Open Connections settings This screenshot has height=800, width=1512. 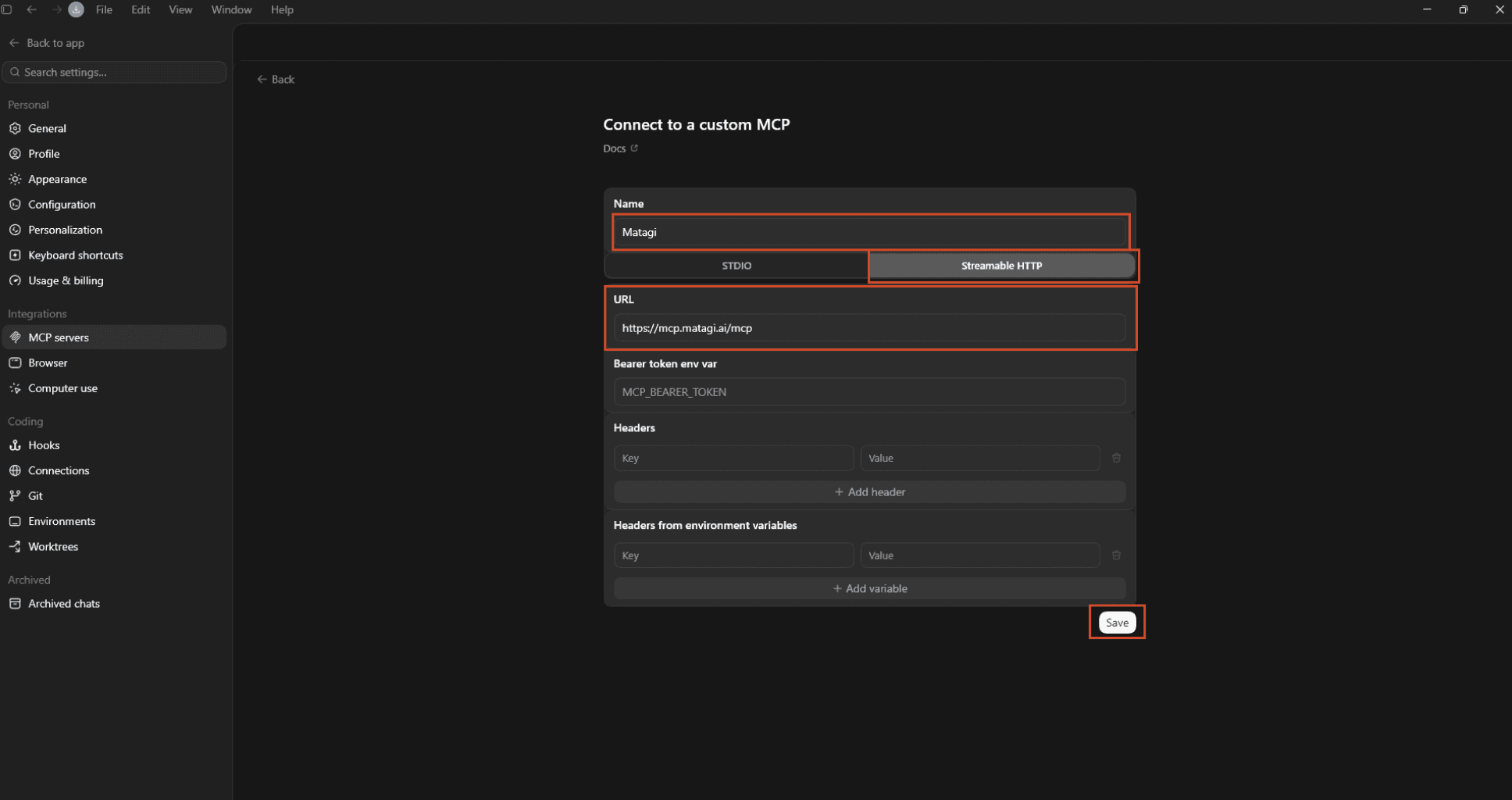[x=114, y=470]
